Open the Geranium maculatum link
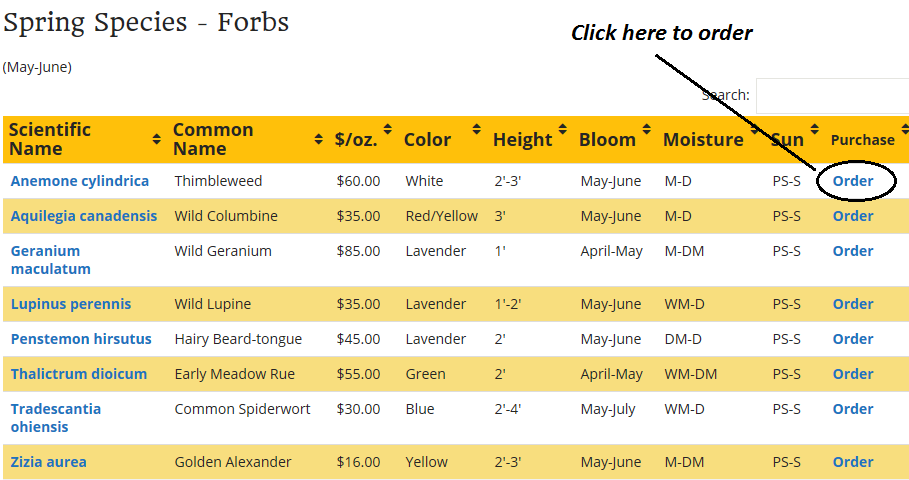Screen dimensions: 909x480 coord(50,260)
